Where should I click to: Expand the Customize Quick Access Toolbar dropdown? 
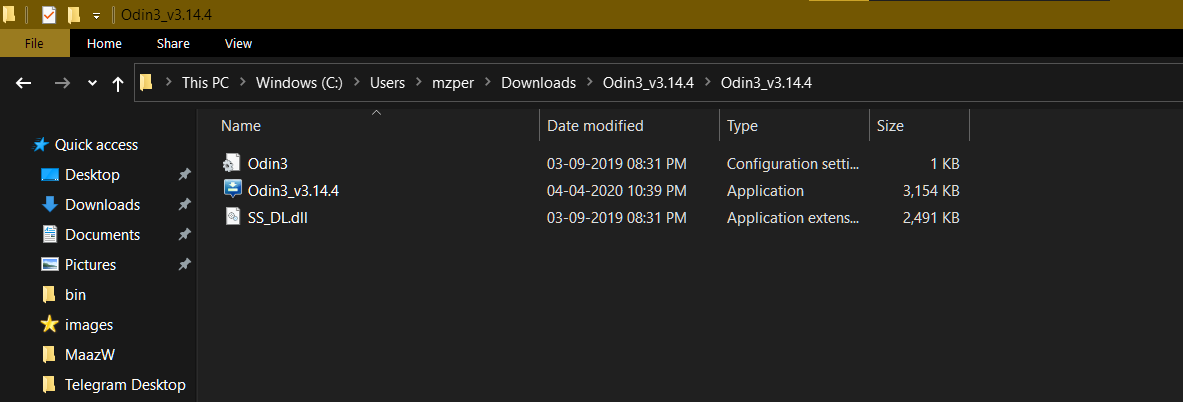96,16
